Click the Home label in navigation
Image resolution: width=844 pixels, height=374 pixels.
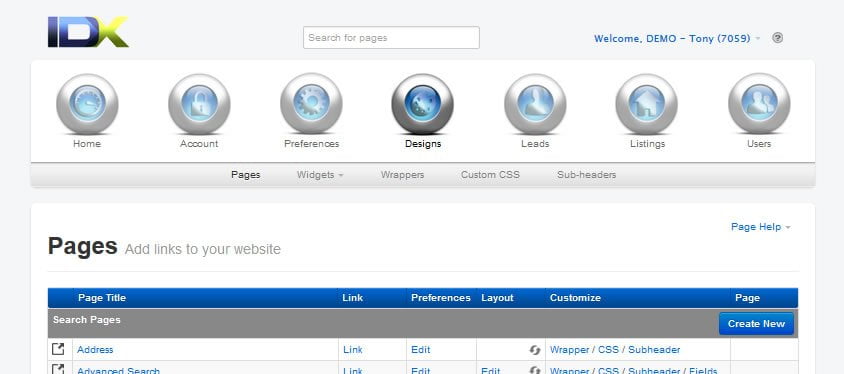click(x=87, y=144)
